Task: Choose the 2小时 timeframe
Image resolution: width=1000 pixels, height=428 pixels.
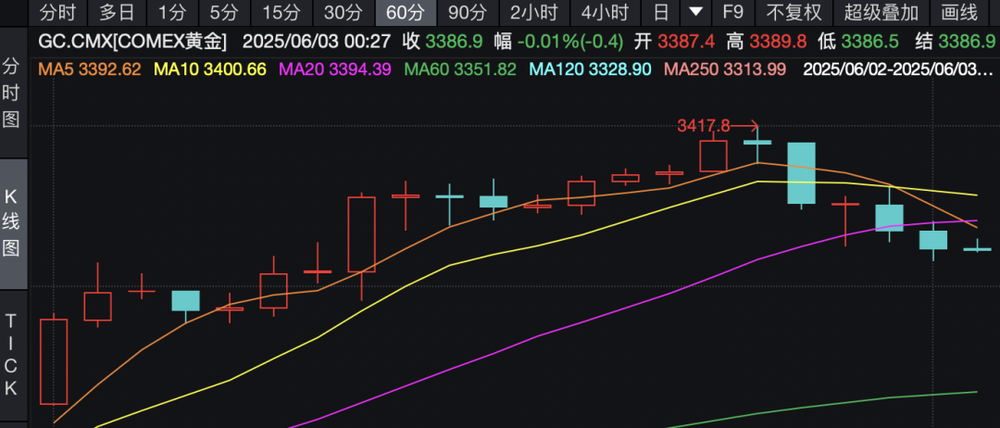Action: point(534,12)
